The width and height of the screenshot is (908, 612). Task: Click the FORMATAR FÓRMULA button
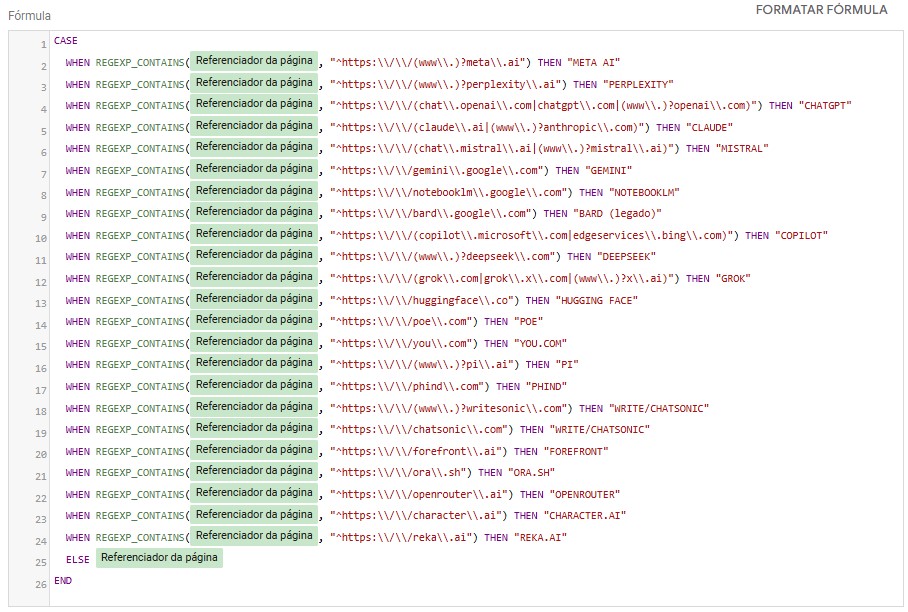pos(821,10)
